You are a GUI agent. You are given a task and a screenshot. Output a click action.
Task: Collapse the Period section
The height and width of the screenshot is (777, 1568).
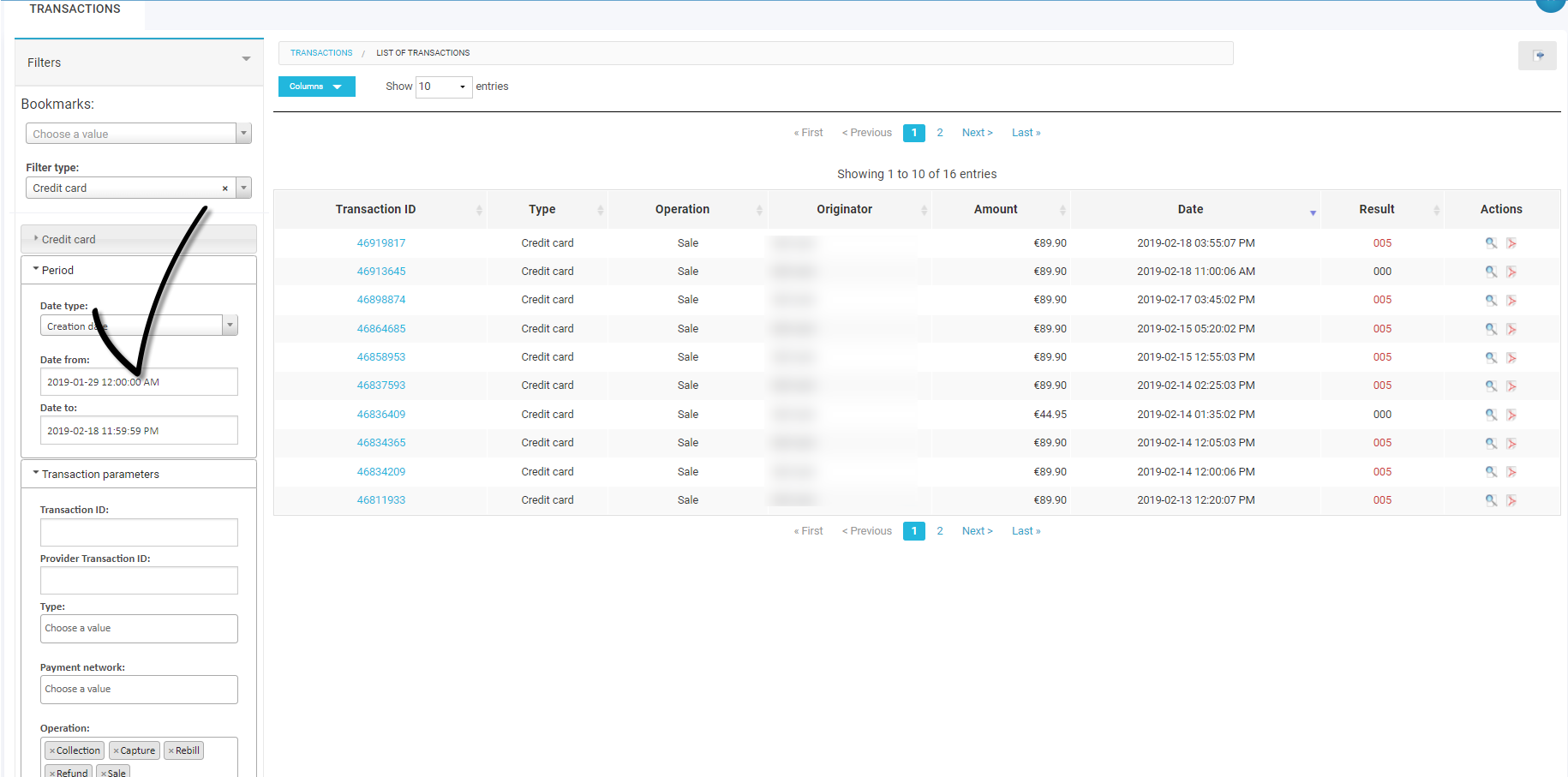pos(139,270)
